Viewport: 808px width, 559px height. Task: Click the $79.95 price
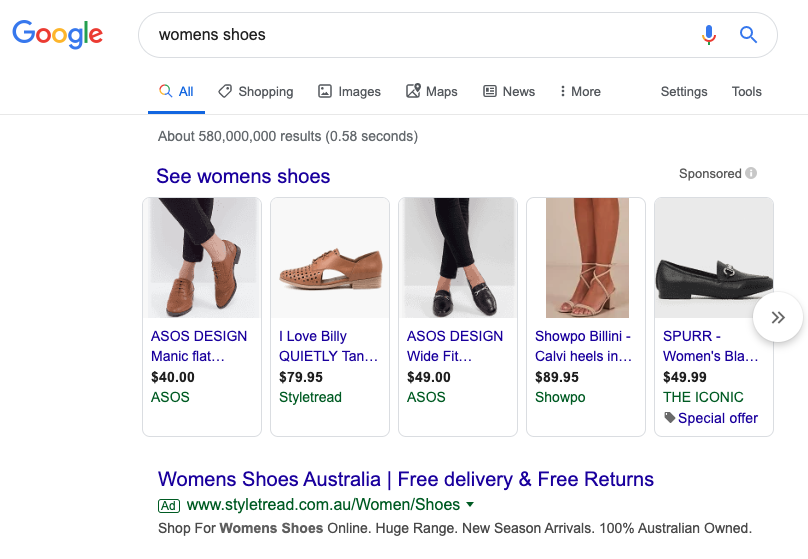(x=300, y=377)
